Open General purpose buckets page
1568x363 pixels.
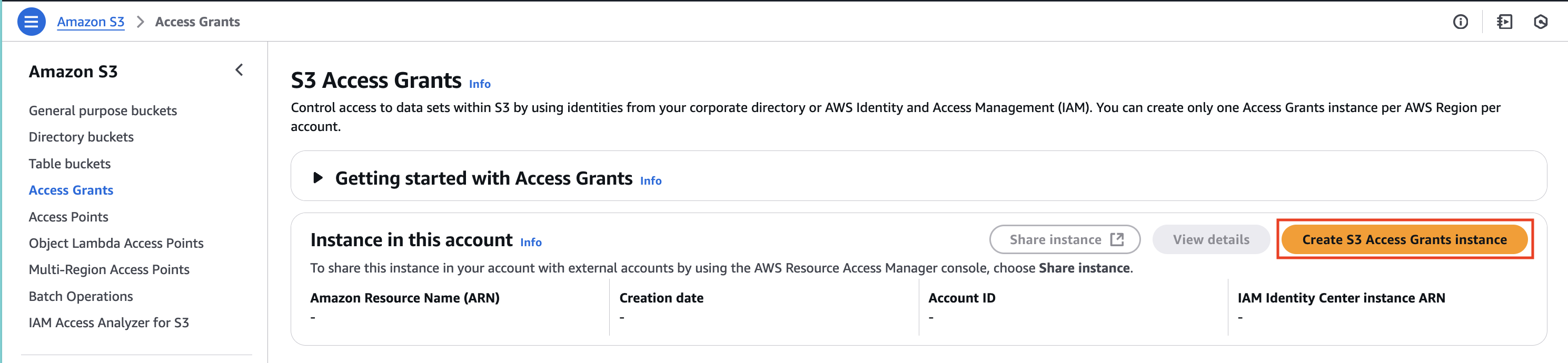(103, 110)
